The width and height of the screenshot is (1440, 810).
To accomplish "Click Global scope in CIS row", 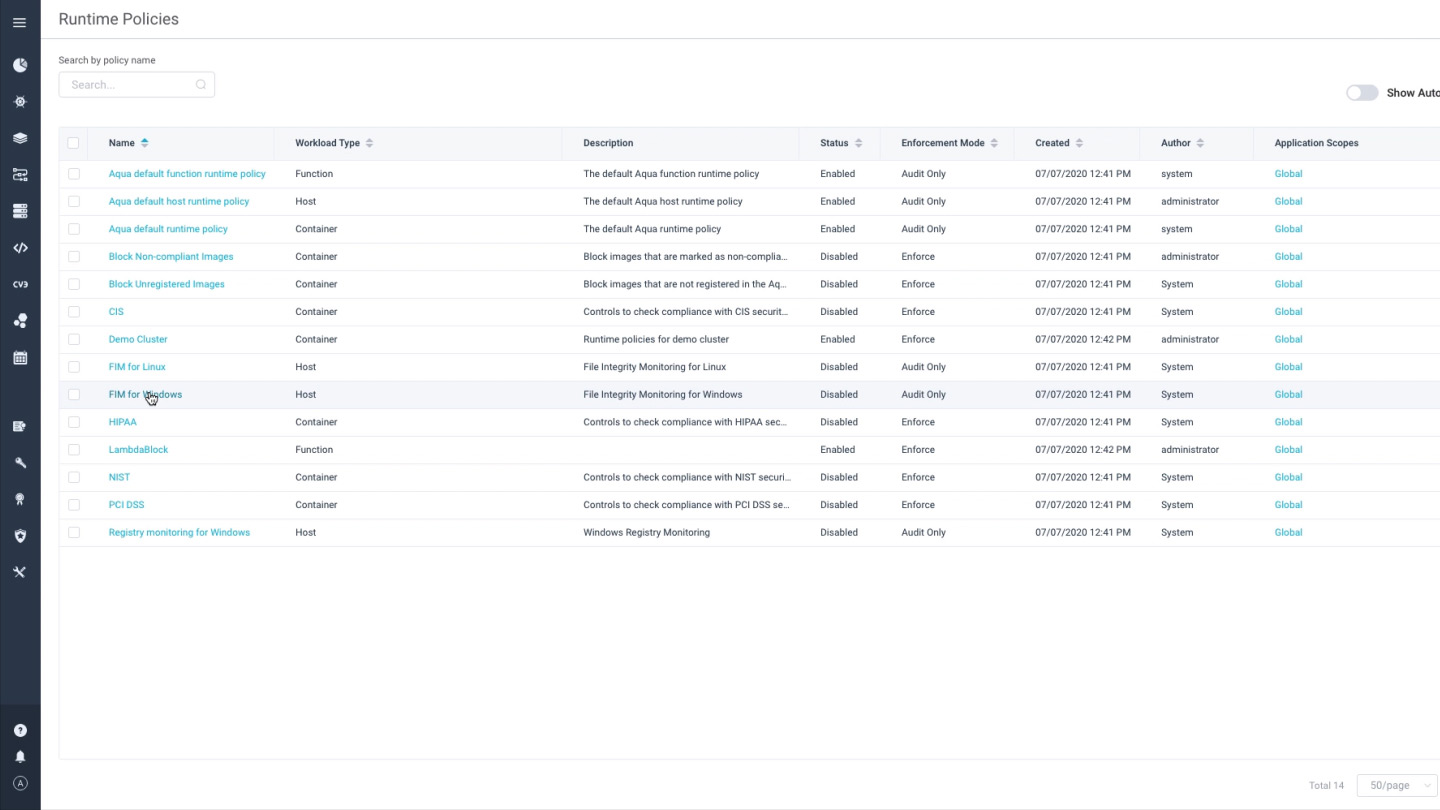I will coord(1288,312).
